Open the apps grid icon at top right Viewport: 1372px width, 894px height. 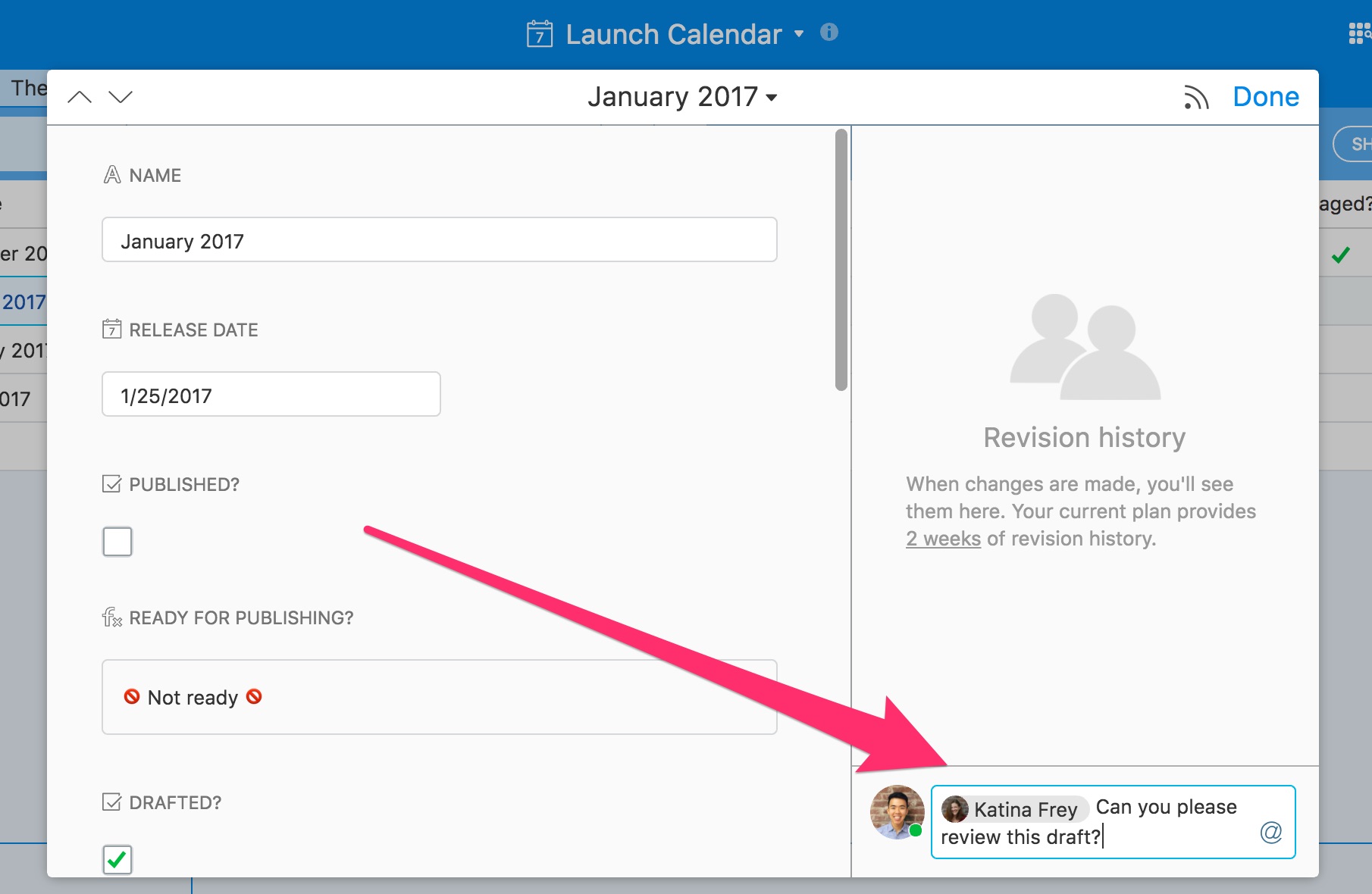1358,33
